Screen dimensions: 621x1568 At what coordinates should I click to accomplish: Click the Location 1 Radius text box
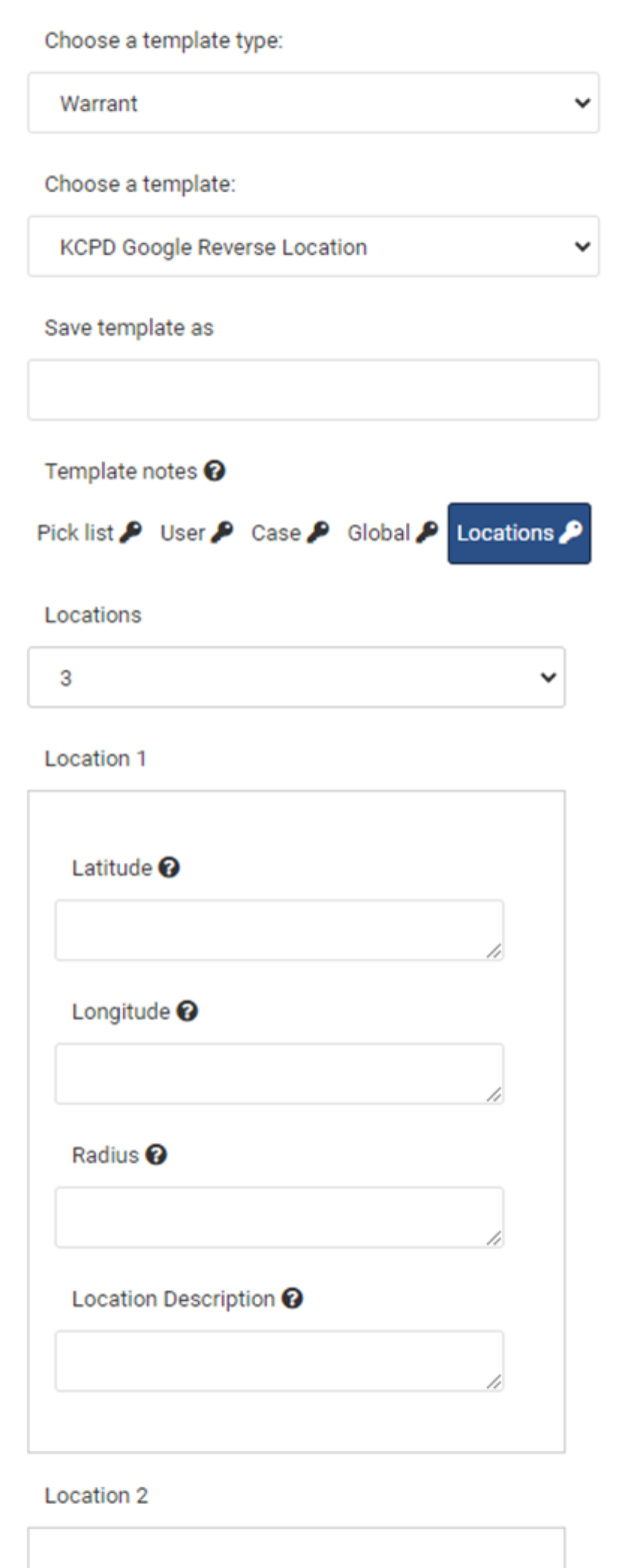pyautogui.click(x=279, y=1217)
